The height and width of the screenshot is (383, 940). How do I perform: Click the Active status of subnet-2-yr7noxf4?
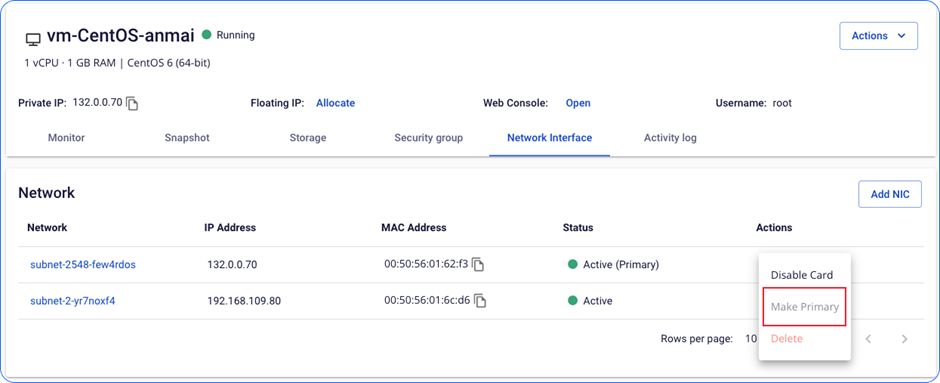tap(590, 301)
